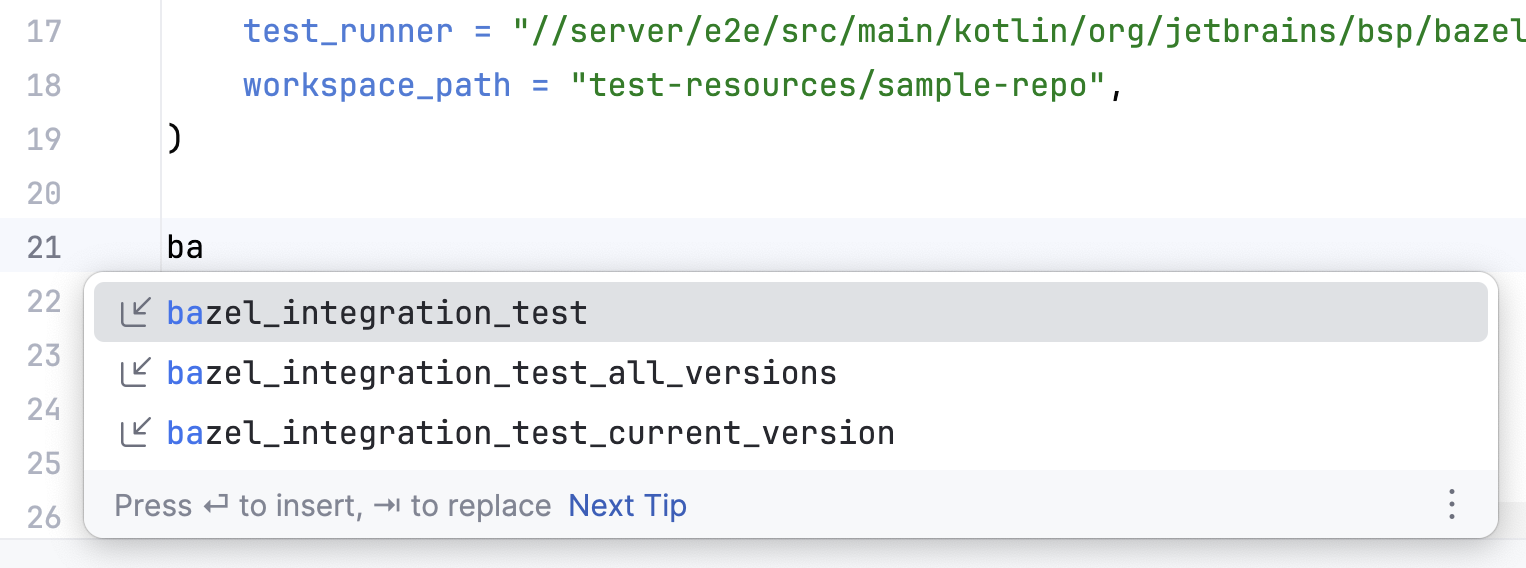1526x568 pixels.
Task: Choose bazel_integration_test_all_versions from the completion list
Action: coord(502,374)
